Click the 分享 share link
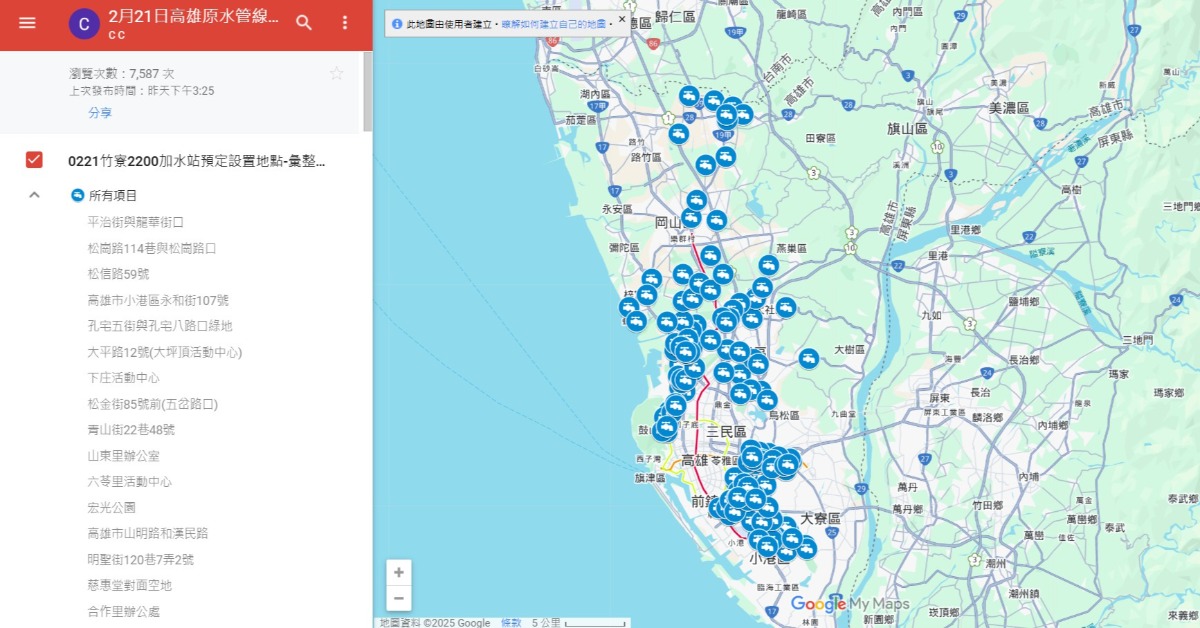This screenshot has height=628, width=1200. coord(100,113)
